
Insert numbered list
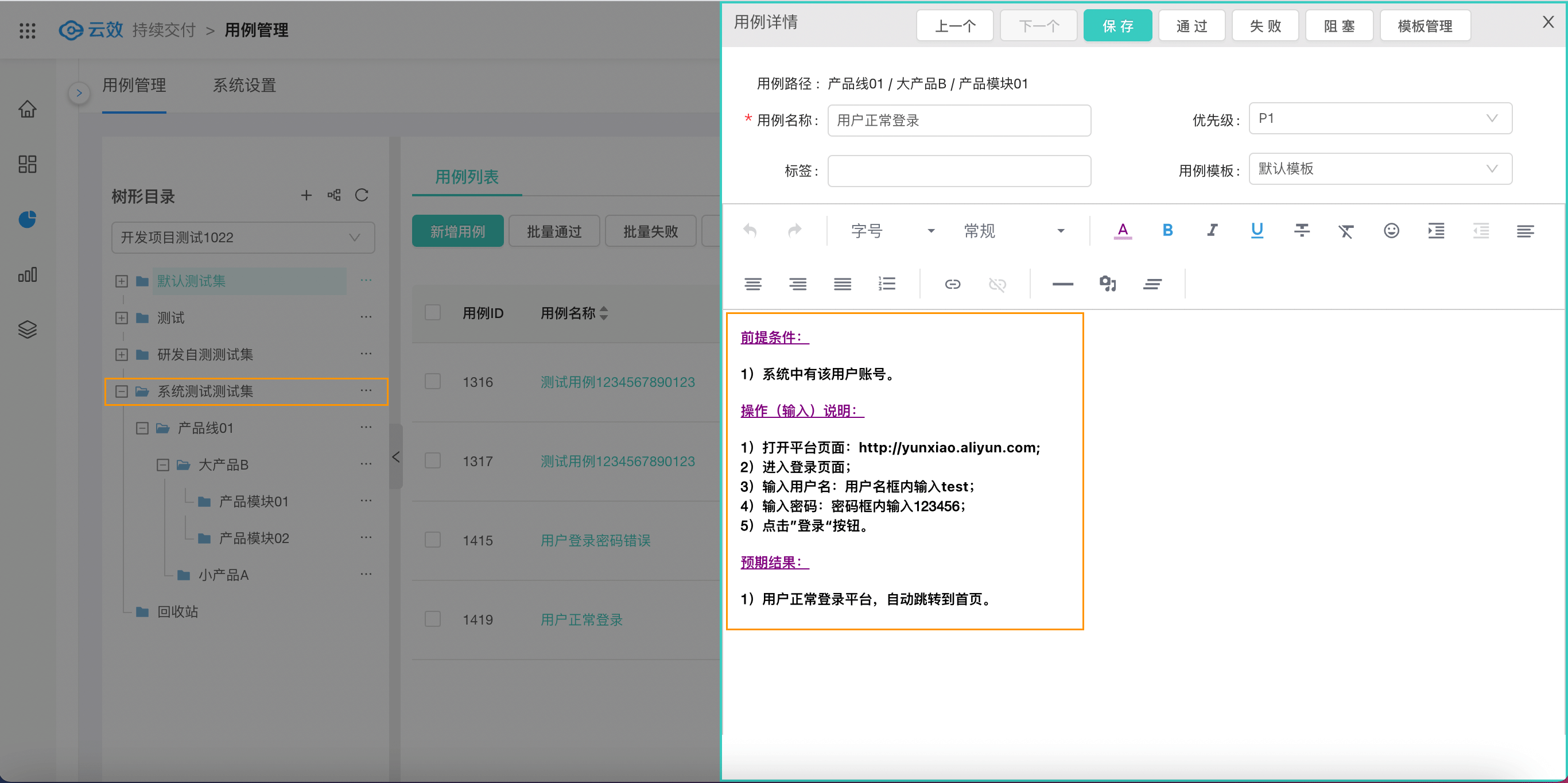(887, 284)
